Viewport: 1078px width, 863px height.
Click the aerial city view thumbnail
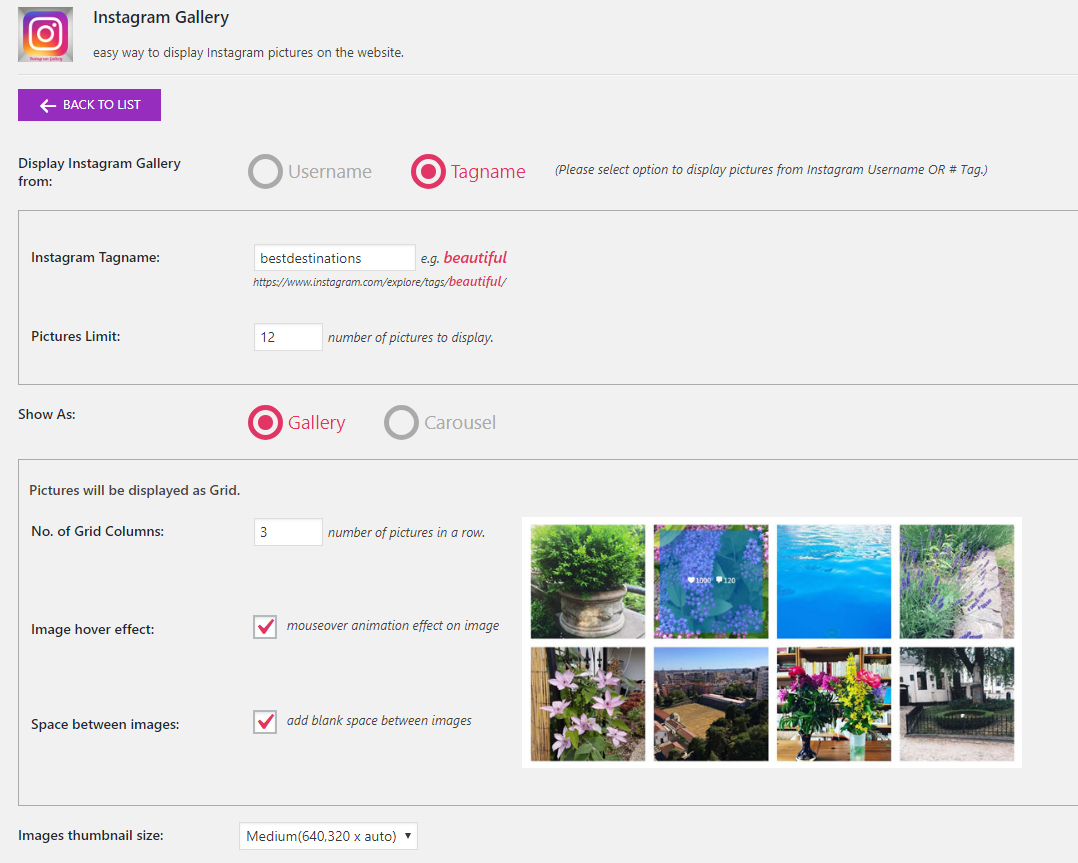click(711, 704)
